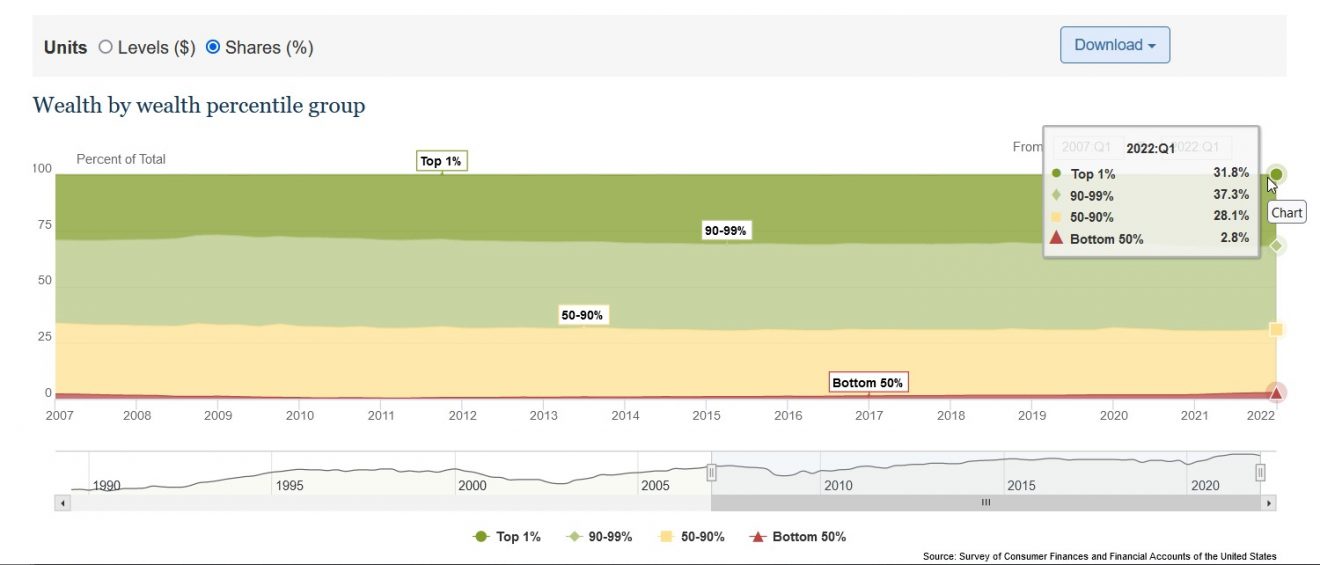1320x565 pixels.
Task: Click the 90-99% diamond data marker
Action: tap(1276, 246)
